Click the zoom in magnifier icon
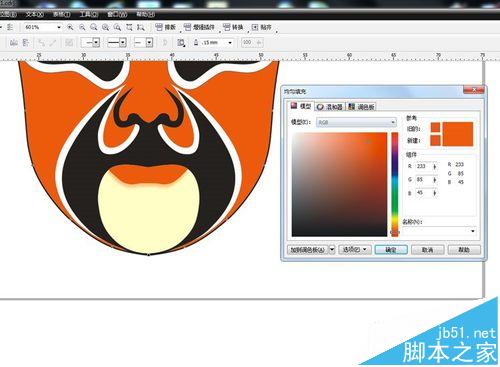The width and height of the screenshot is (500, 367). tap(70, 27)
